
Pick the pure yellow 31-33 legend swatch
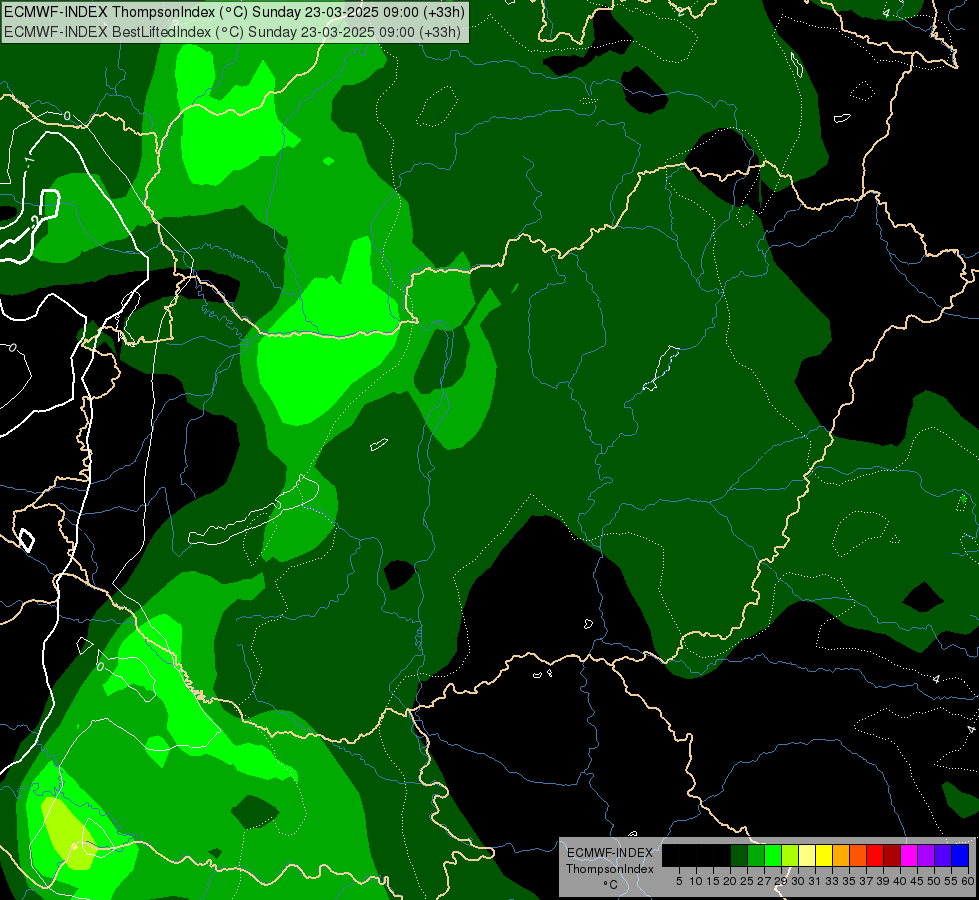[824, 855]
